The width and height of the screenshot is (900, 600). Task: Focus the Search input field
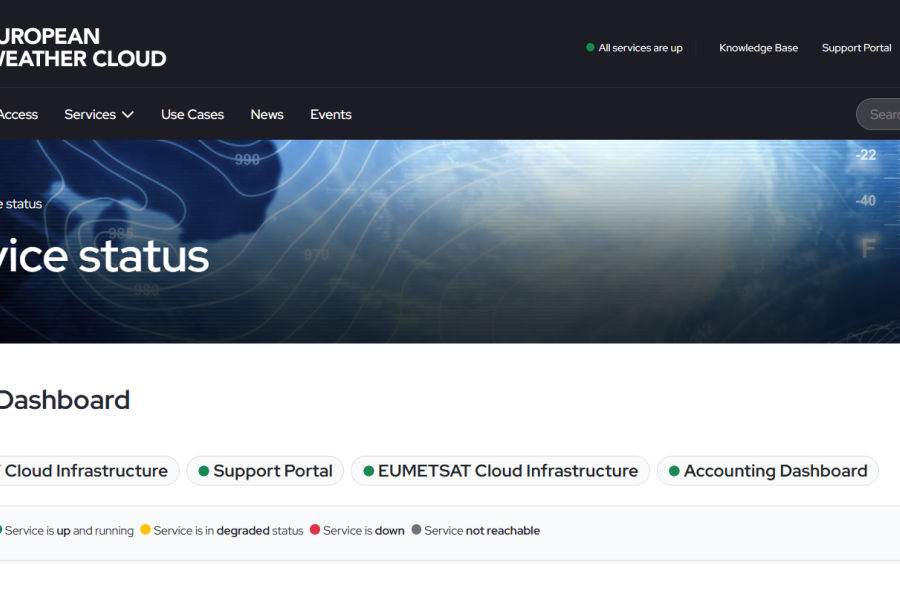(878, 114)
